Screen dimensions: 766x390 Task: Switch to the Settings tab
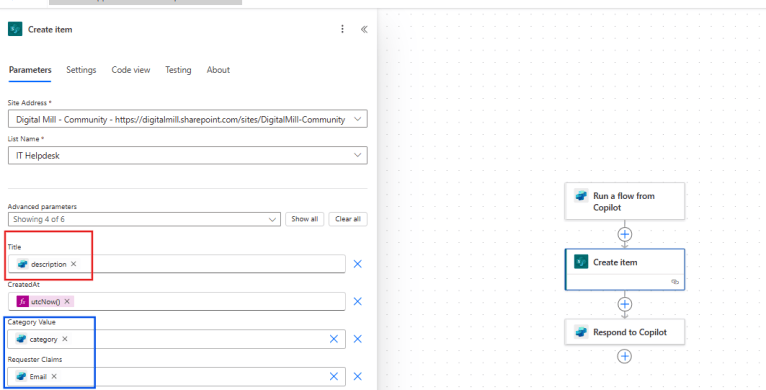[81, 70]
